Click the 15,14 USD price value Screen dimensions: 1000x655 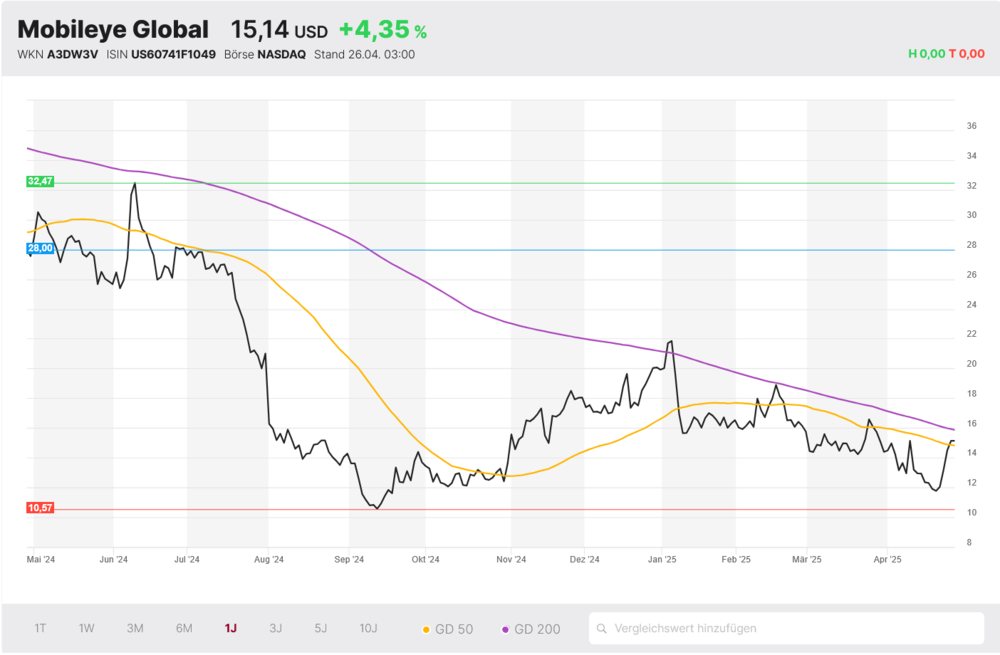tap(279, 30)
